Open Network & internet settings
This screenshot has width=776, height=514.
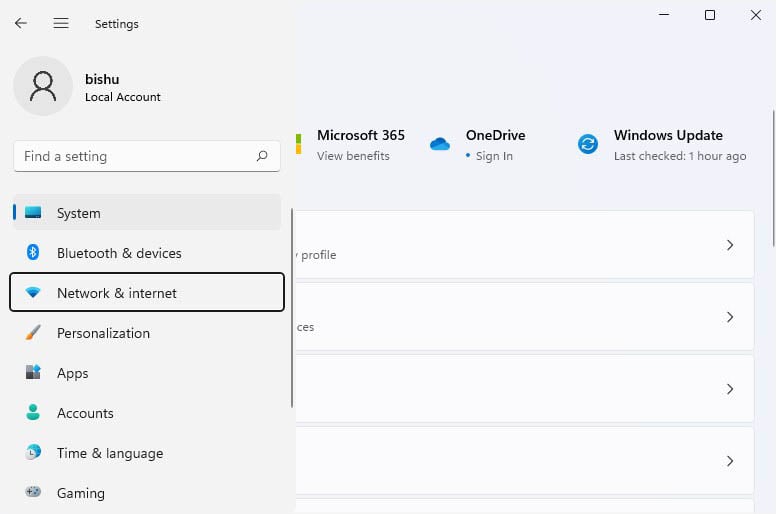tap(147, 292)
